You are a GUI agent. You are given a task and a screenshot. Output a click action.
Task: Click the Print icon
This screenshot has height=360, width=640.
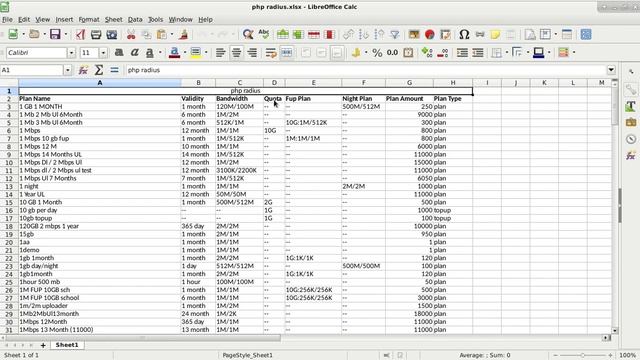click(x=96, y=34)
